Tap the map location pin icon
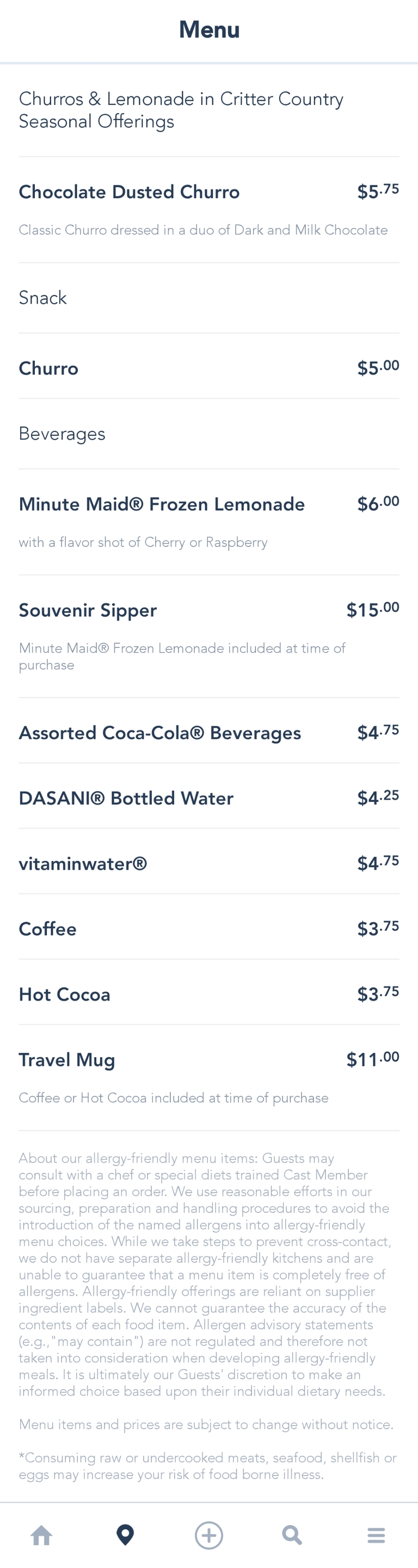 (126, 1534)
